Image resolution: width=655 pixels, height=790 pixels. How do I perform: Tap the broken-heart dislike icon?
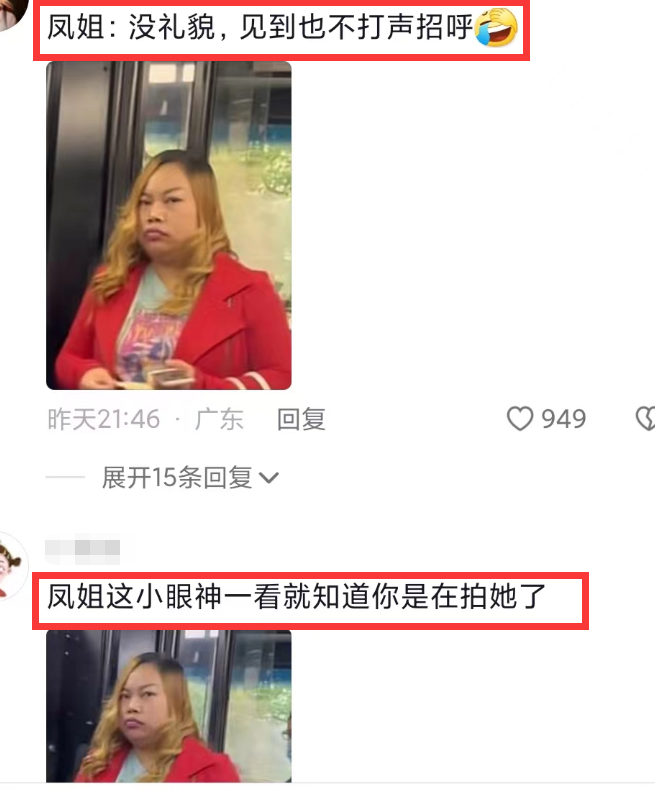click(646, 419)
